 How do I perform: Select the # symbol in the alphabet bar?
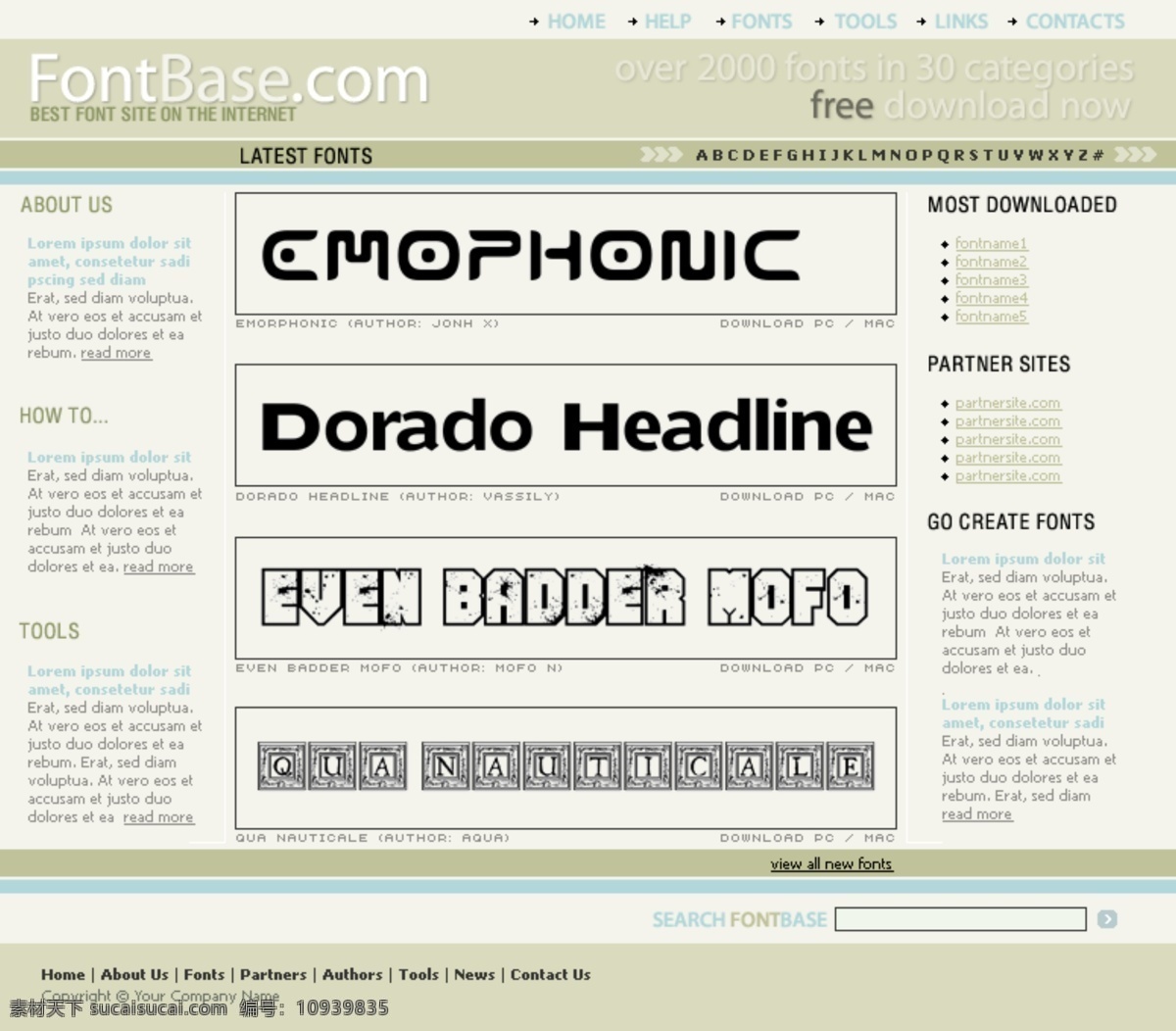1099,155
